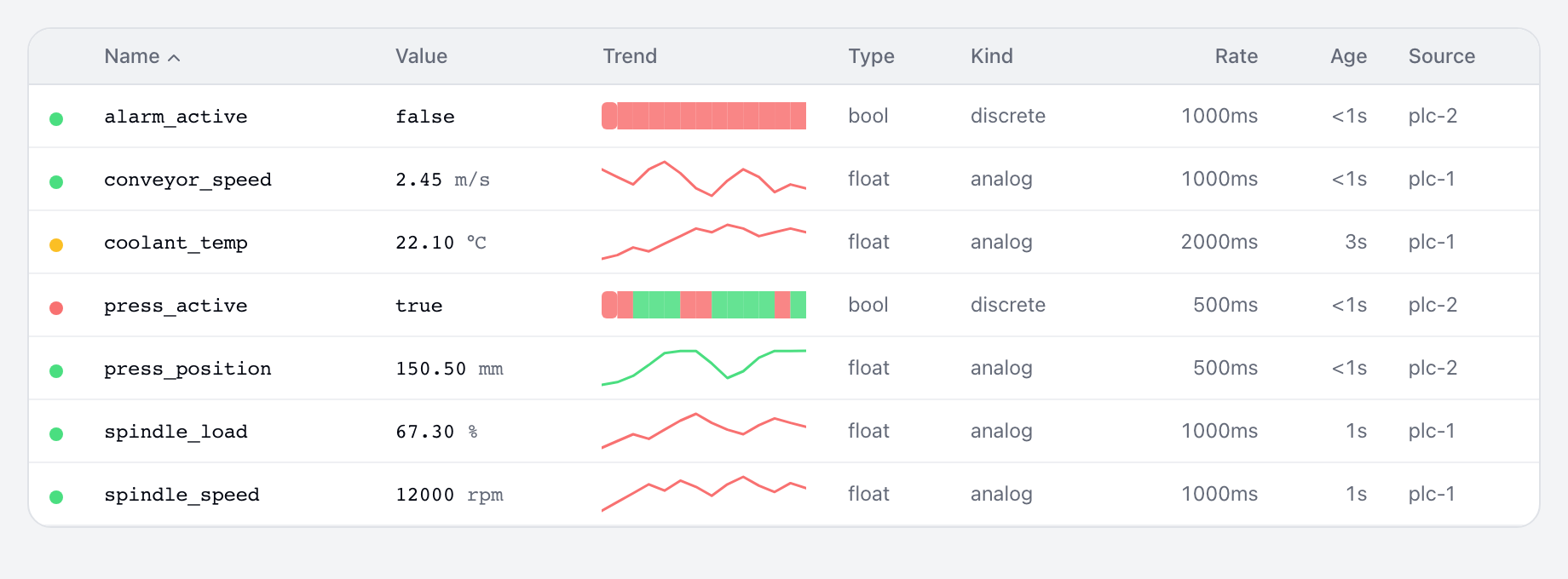Image resolution: width=1568 pixels, height=579 pixels.
Task: Click the value 22.10 °C
Action: (x=441, y=243)
